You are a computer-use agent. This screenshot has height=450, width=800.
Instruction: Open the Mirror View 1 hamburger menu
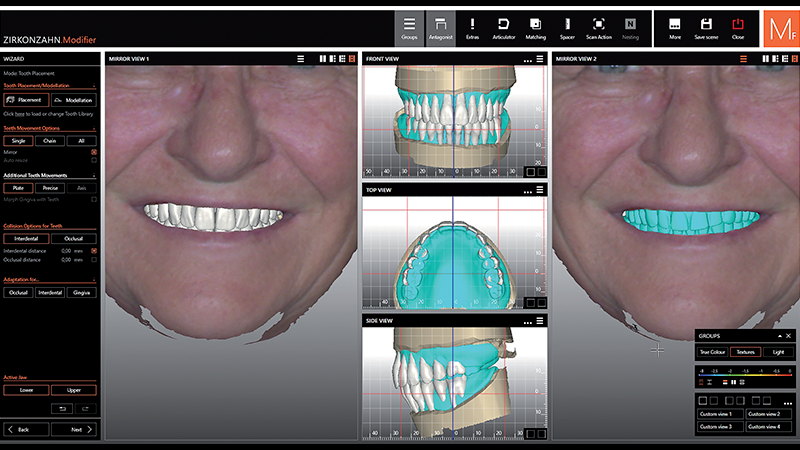click(300, 60)
